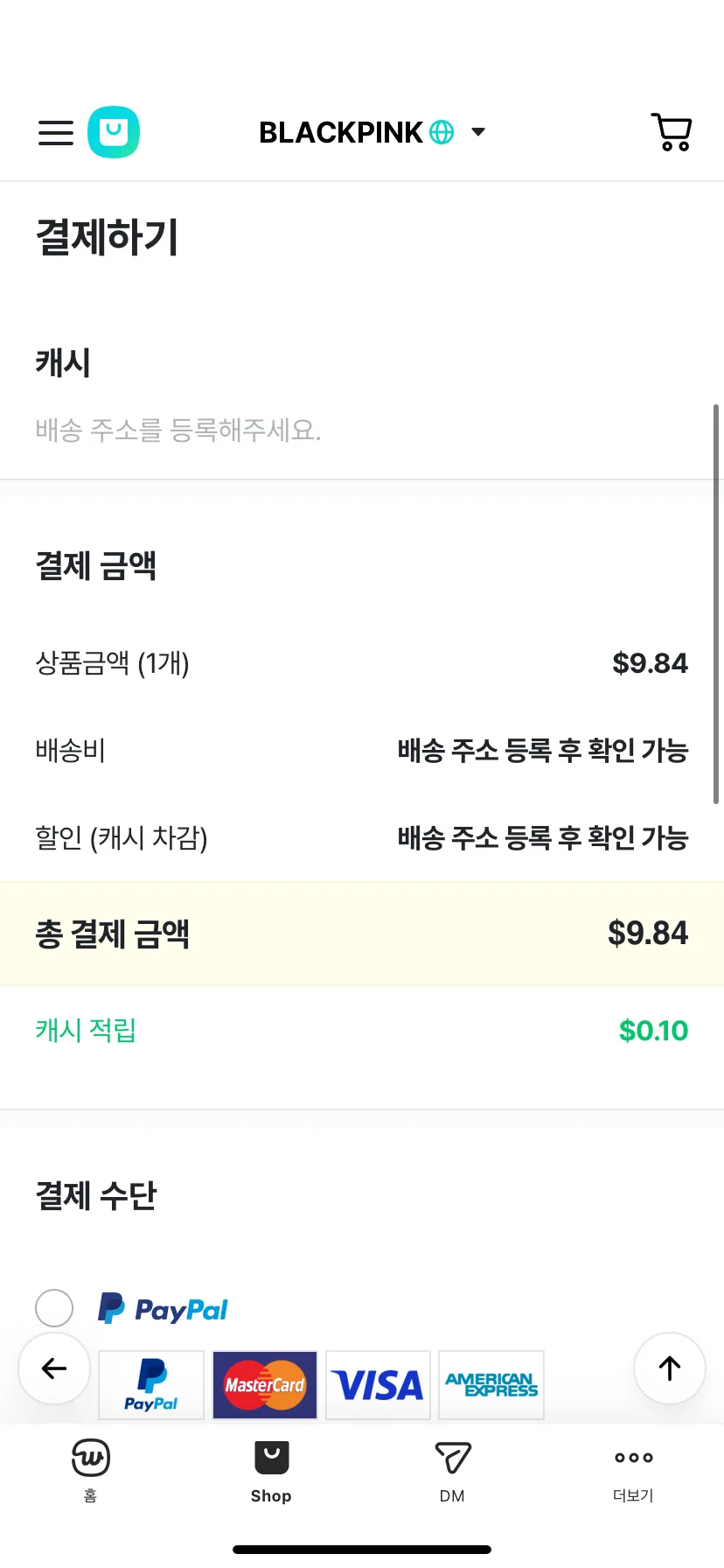
Task: Click the globe icon beside BLACKPINK
Action: [442, 132]
